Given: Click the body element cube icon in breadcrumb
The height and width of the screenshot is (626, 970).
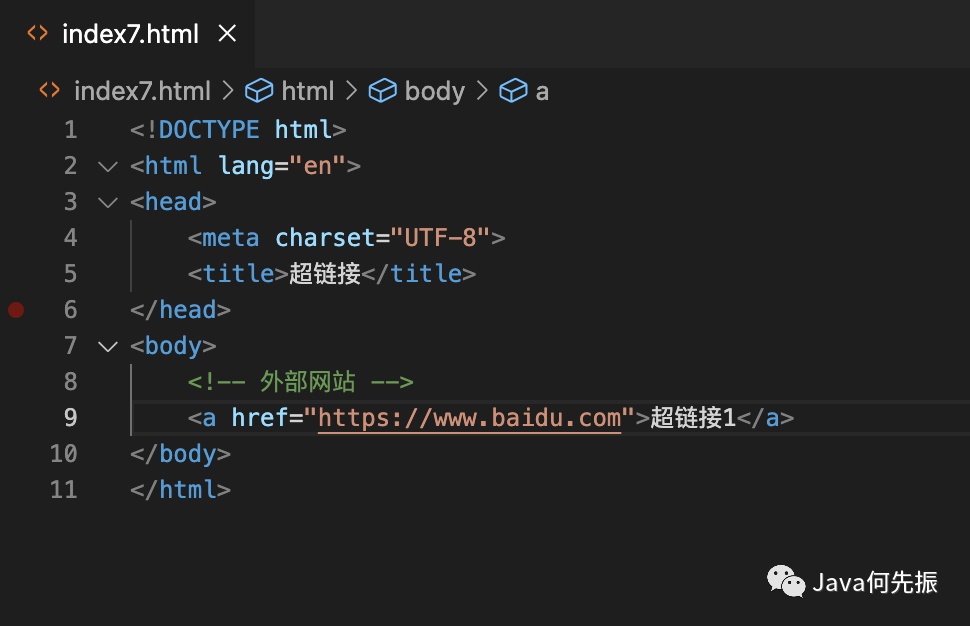Looking at the screenshot, I should pyautogui.click(x=382, y=91).
